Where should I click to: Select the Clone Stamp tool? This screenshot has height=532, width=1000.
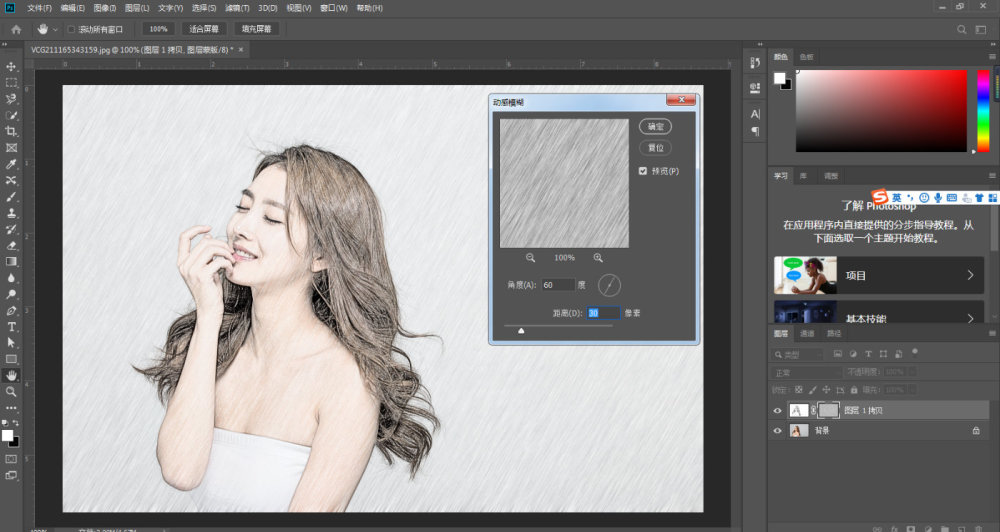[11, 213]
